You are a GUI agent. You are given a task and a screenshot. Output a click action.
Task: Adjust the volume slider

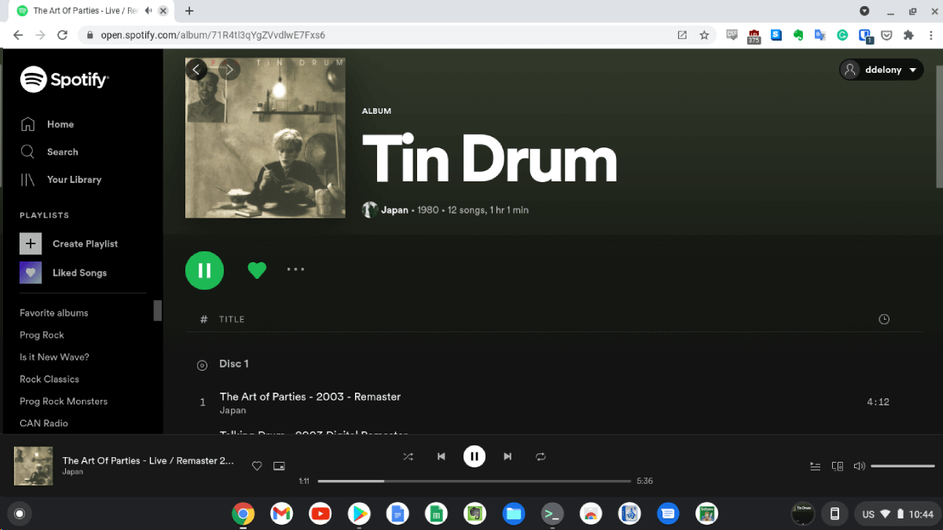coord(902,466)
